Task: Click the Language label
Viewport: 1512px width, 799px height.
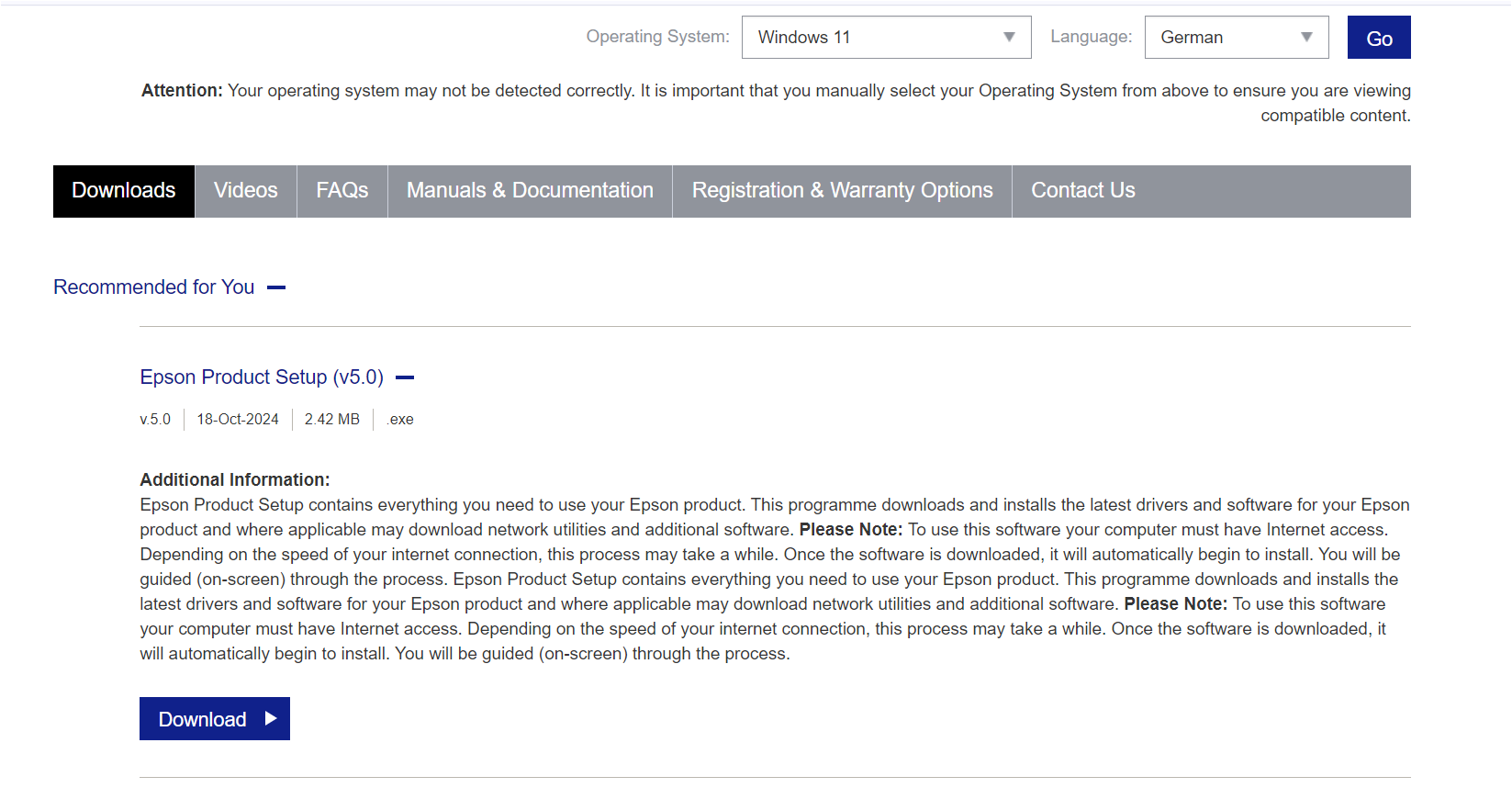Action: (x=1091, y=37)
